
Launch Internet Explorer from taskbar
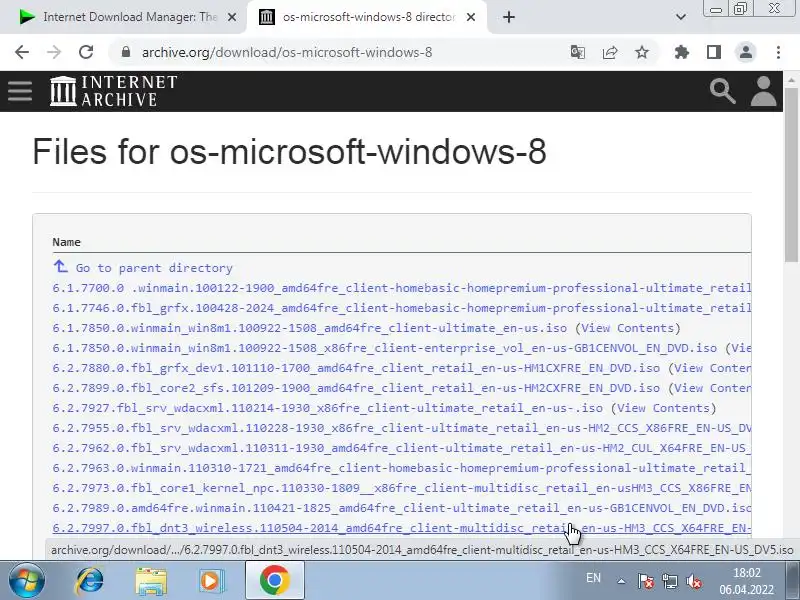point(89,580)
